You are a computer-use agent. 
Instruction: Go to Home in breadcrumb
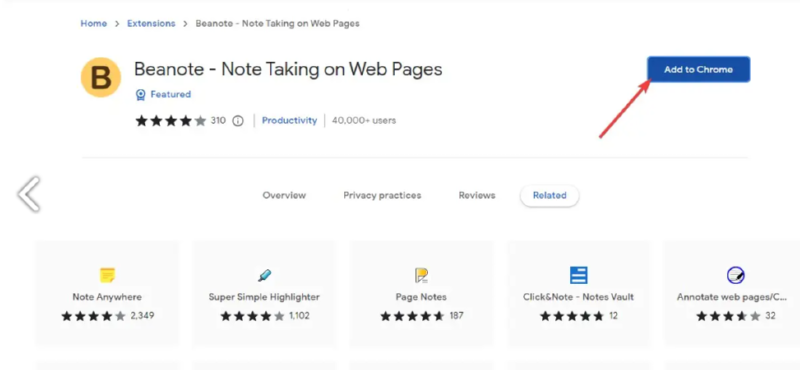tap(94, 23)
